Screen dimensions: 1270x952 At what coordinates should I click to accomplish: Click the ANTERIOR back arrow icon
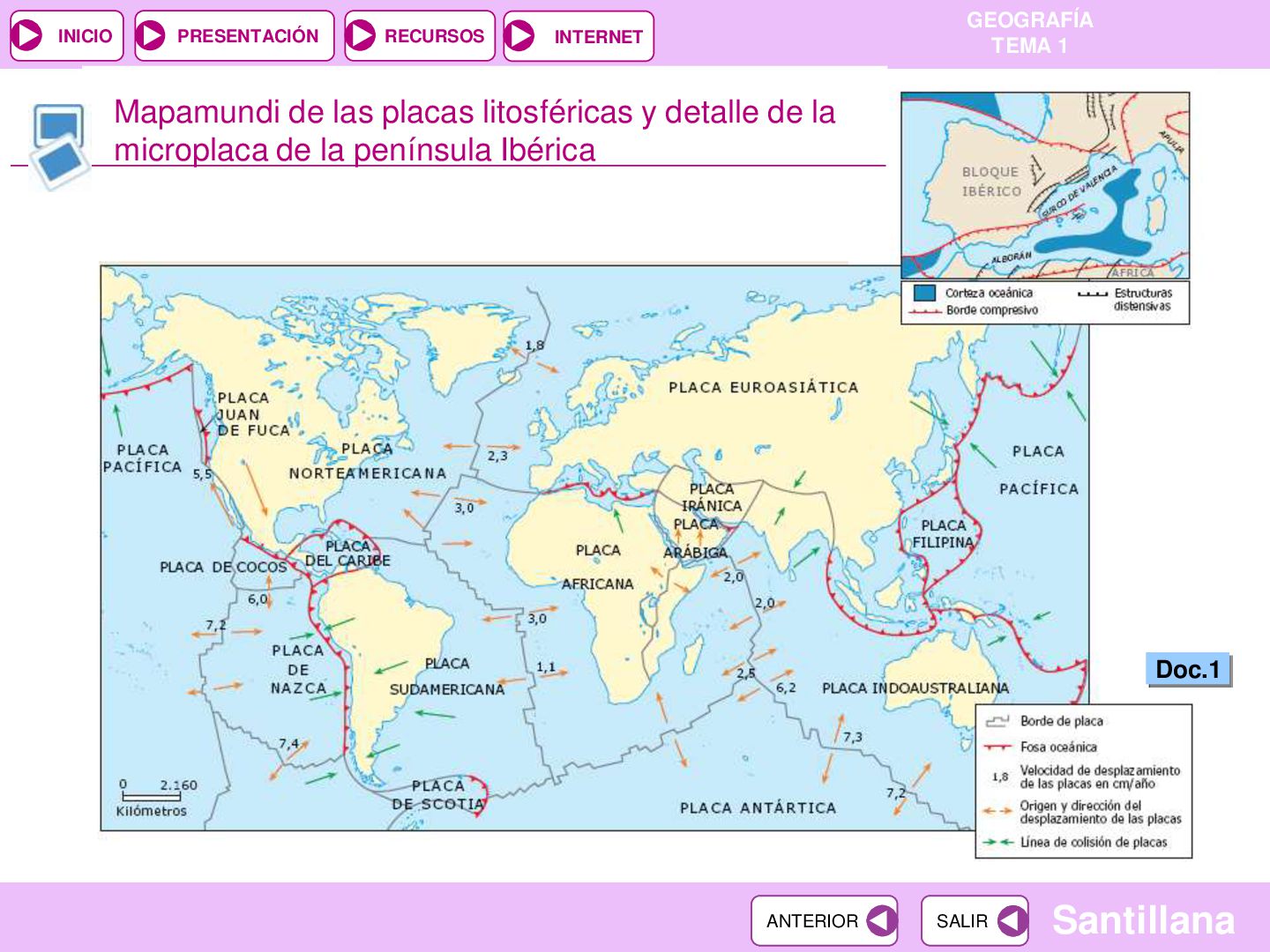881,921
